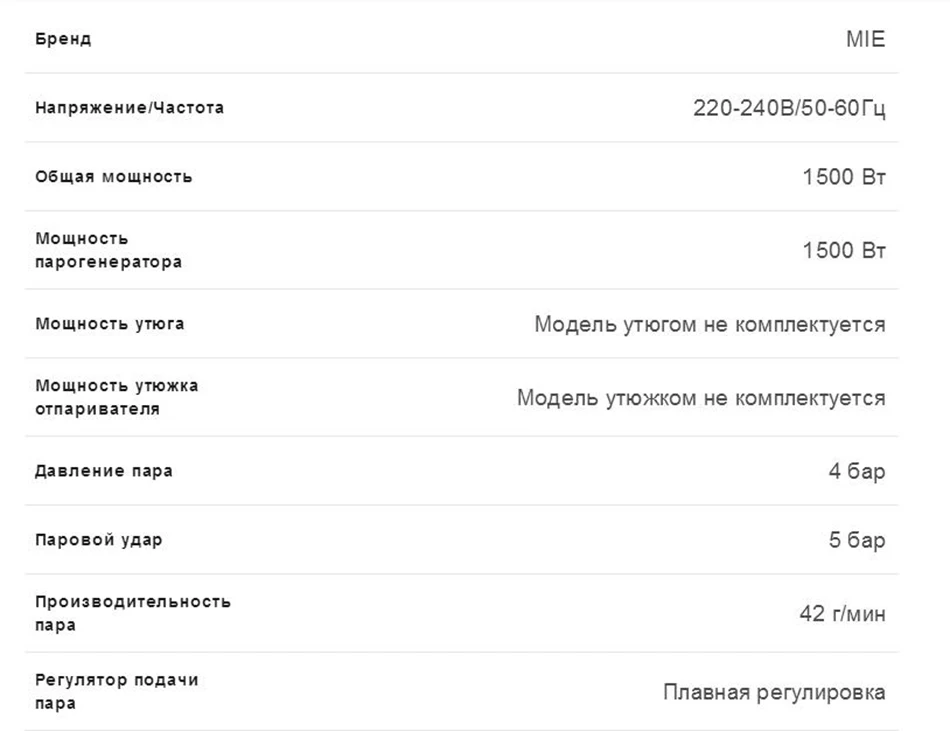Screen dimensions: 950x731
Task: Select the 5 бар value
Action: (857, 540)
